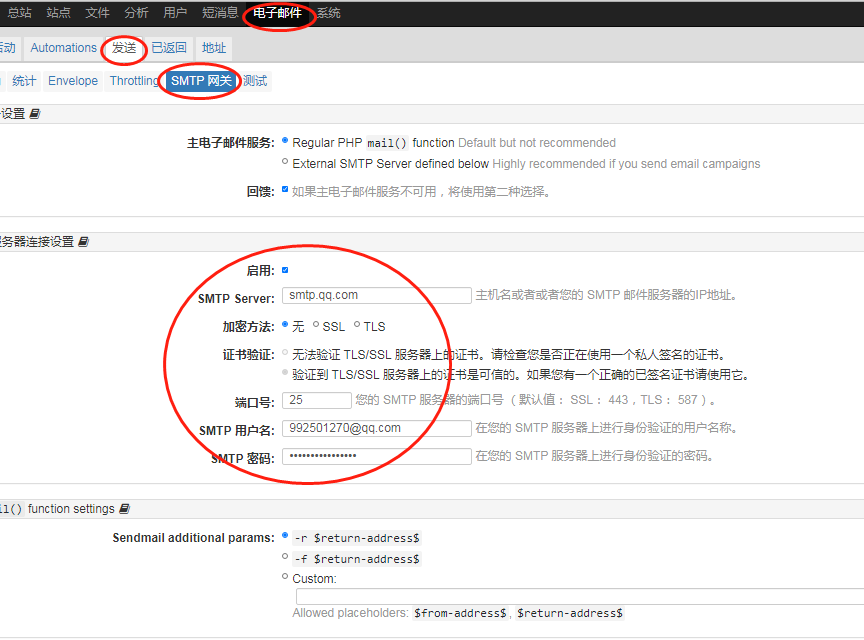
Task: Click the 端口号 port input field
Action: pyautogui.click(x=317, y=400)
